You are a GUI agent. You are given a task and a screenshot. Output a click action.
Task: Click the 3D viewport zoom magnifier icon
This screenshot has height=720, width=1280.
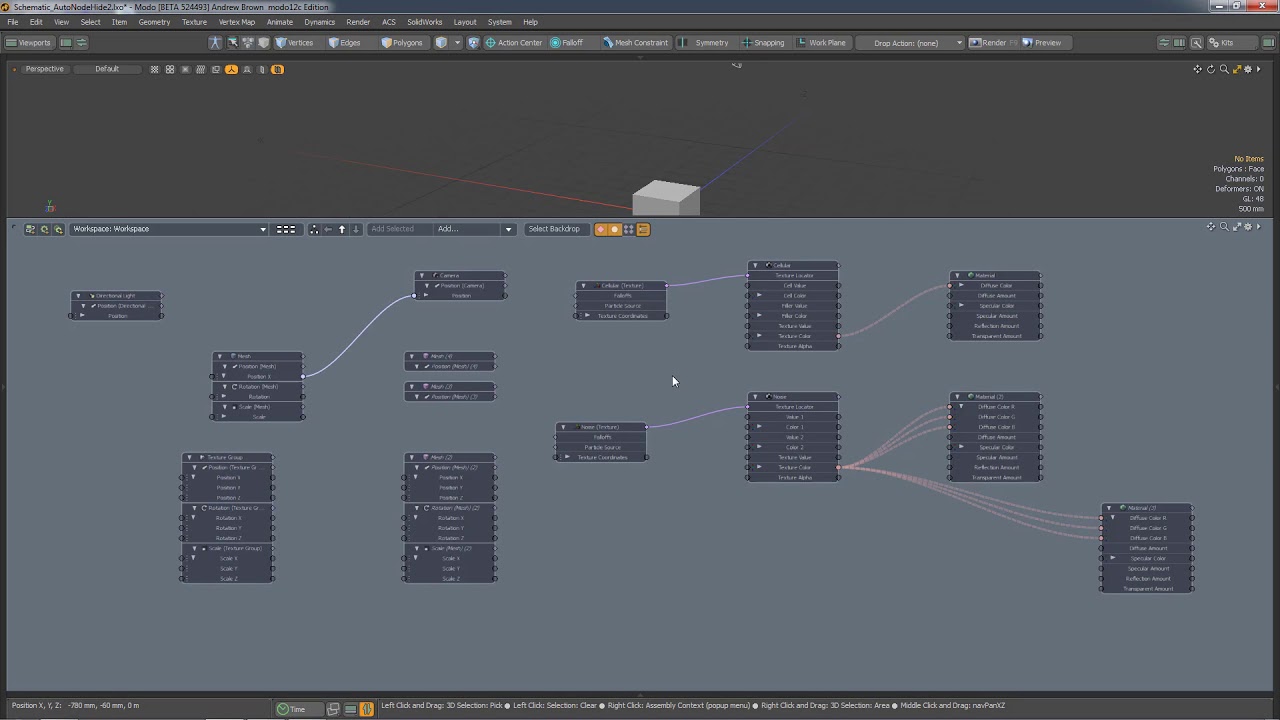1223,69
